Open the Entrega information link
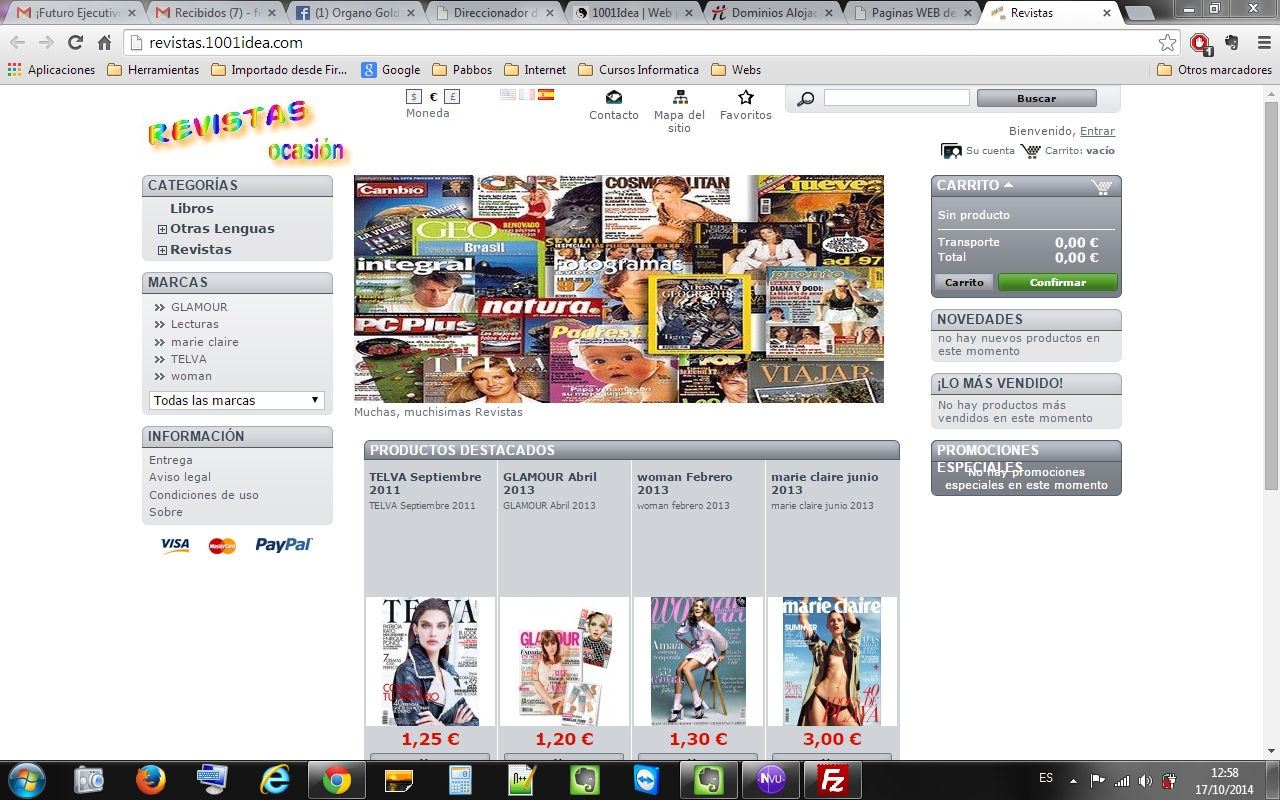Image resolution: width=1280 pixels, height=800 pixels. coord(171,460)
